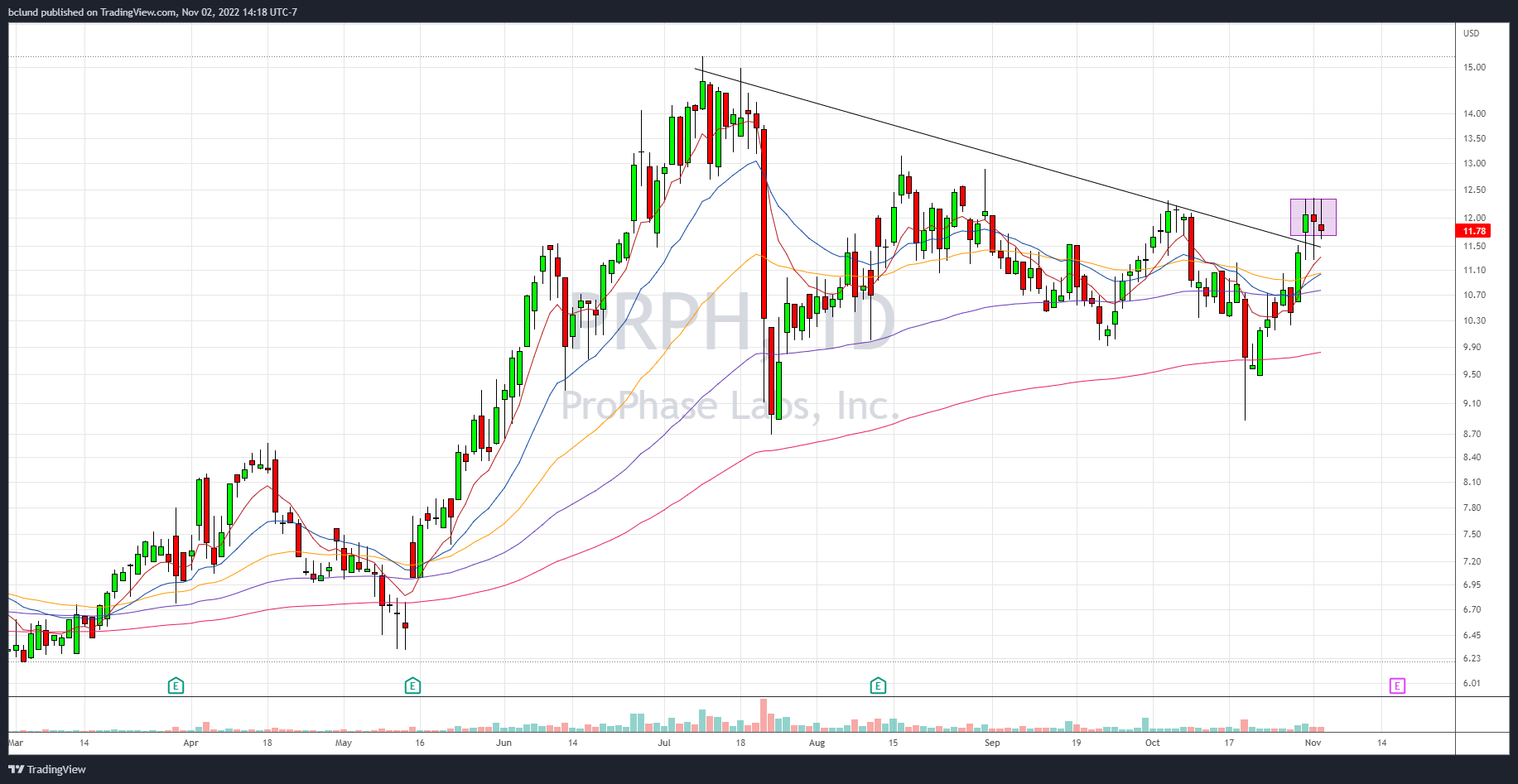Click the Nov date on the time axis
1518x784 pixels.
pos(1313,743)
